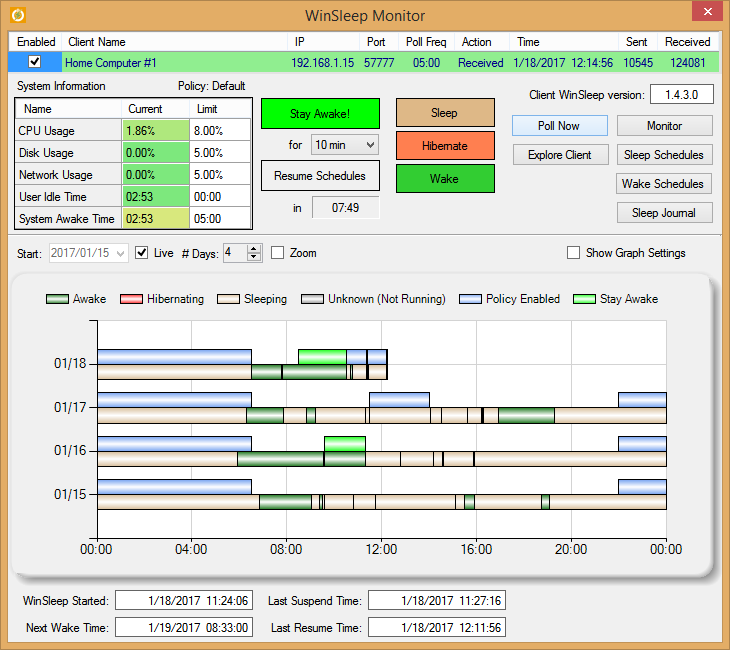Click the Policy: Default label
730x650 pixels.
211,86
